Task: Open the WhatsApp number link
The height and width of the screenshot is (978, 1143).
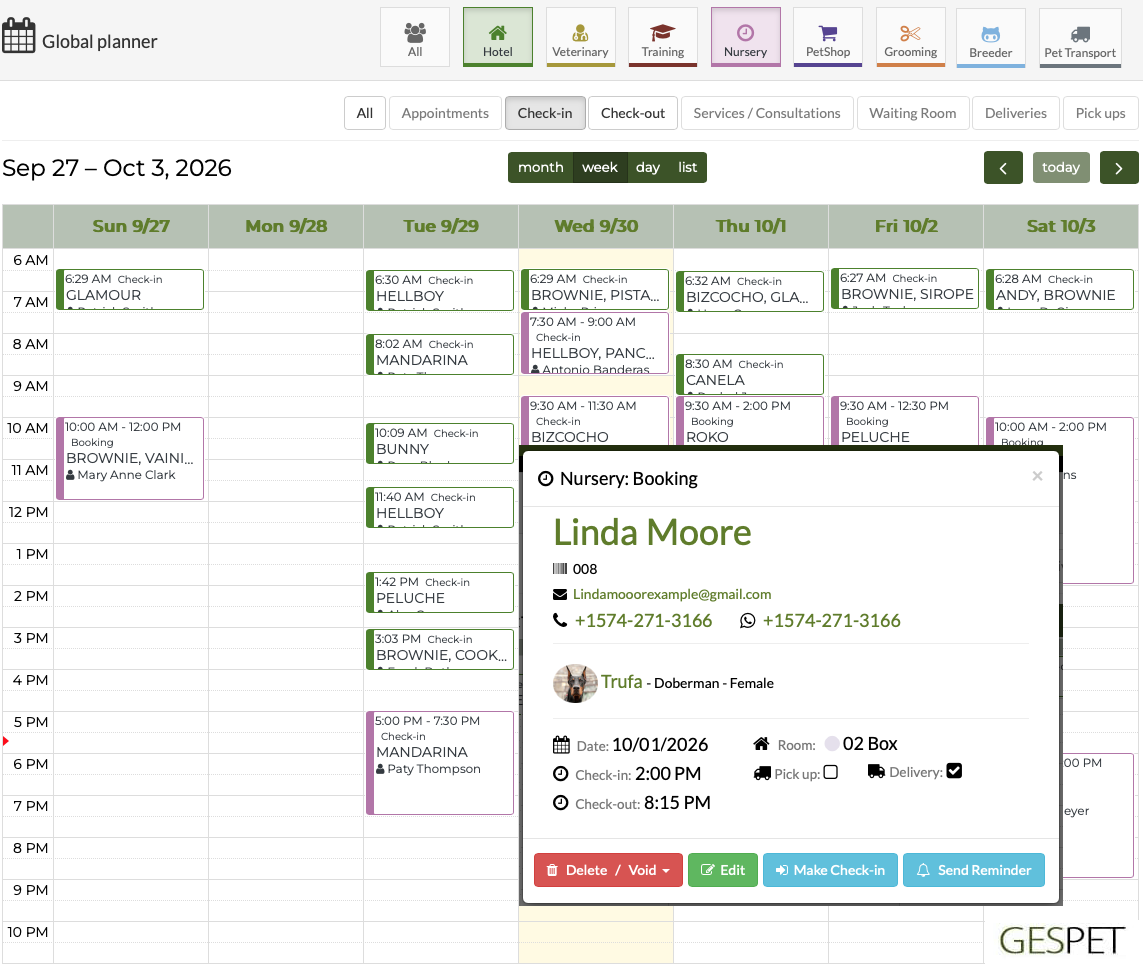Action: click(832, 620)
